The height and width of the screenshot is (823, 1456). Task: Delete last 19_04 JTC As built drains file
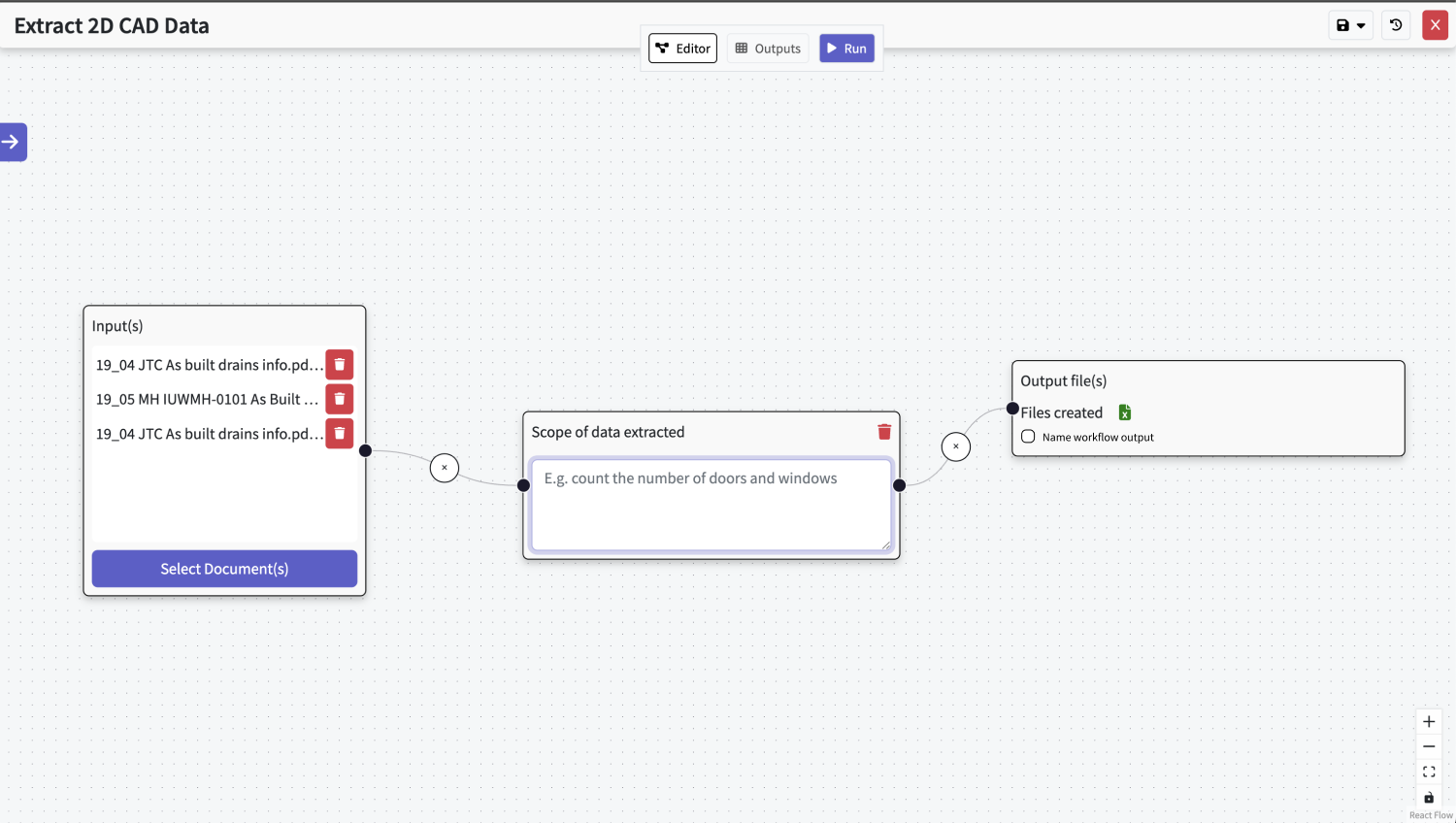(x=339, y=433)
